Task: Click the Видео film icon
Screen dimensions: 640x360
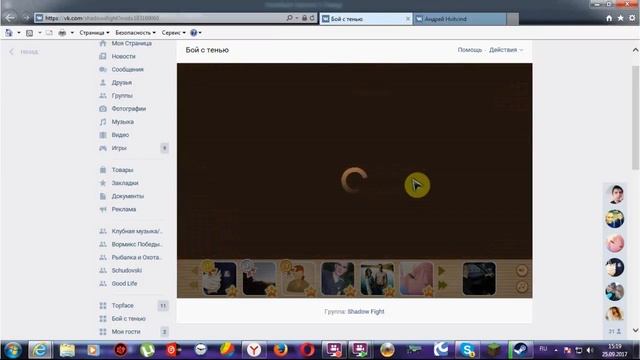Action: click(x=103, y=135)
